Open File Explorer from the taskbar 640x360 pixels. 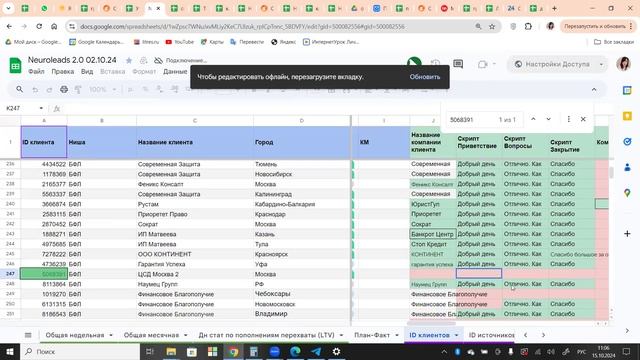pos(171,351)
